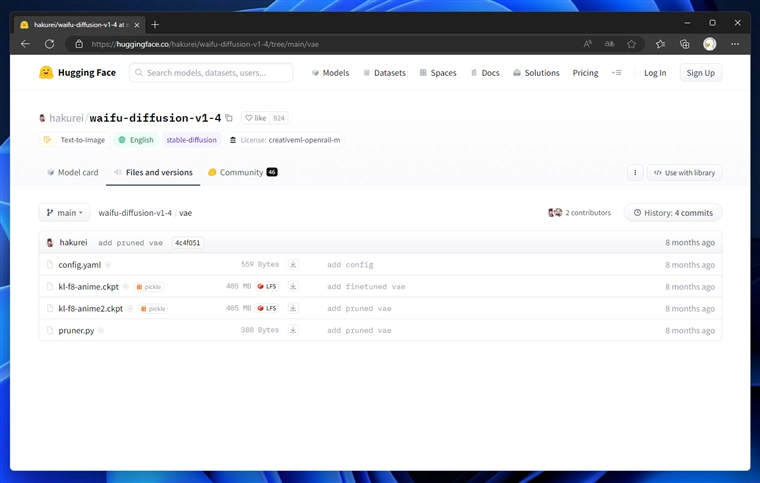This screenshot has height=483, width=760.
Task: Open the kl-f8-anime.ckpt file
Action: tap(88, 287)
